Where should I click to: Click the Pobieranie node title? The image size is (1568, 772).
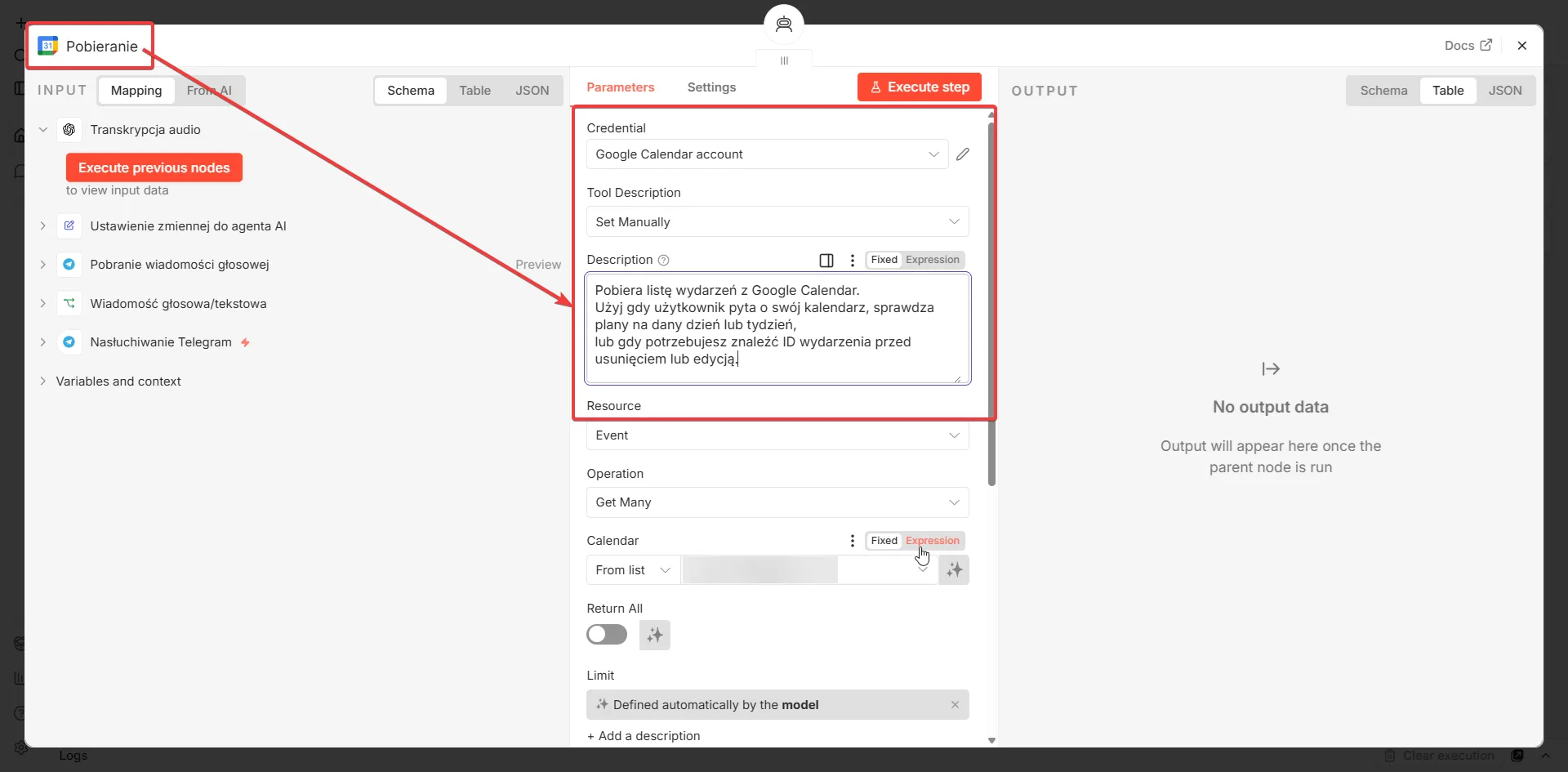point(102,47)
